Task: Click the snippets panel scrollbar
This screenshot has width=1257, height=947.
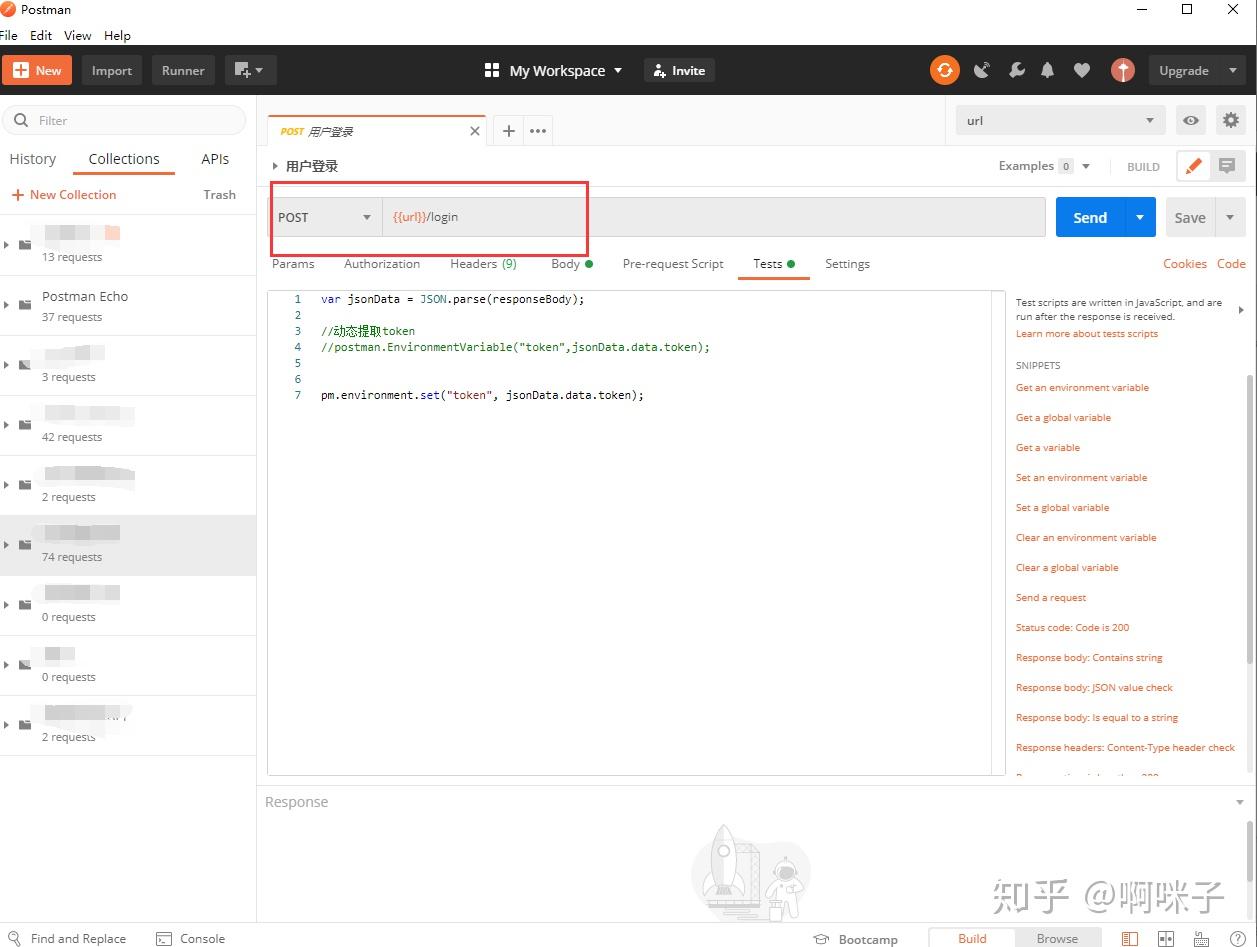Action: tap(1249, 520)
